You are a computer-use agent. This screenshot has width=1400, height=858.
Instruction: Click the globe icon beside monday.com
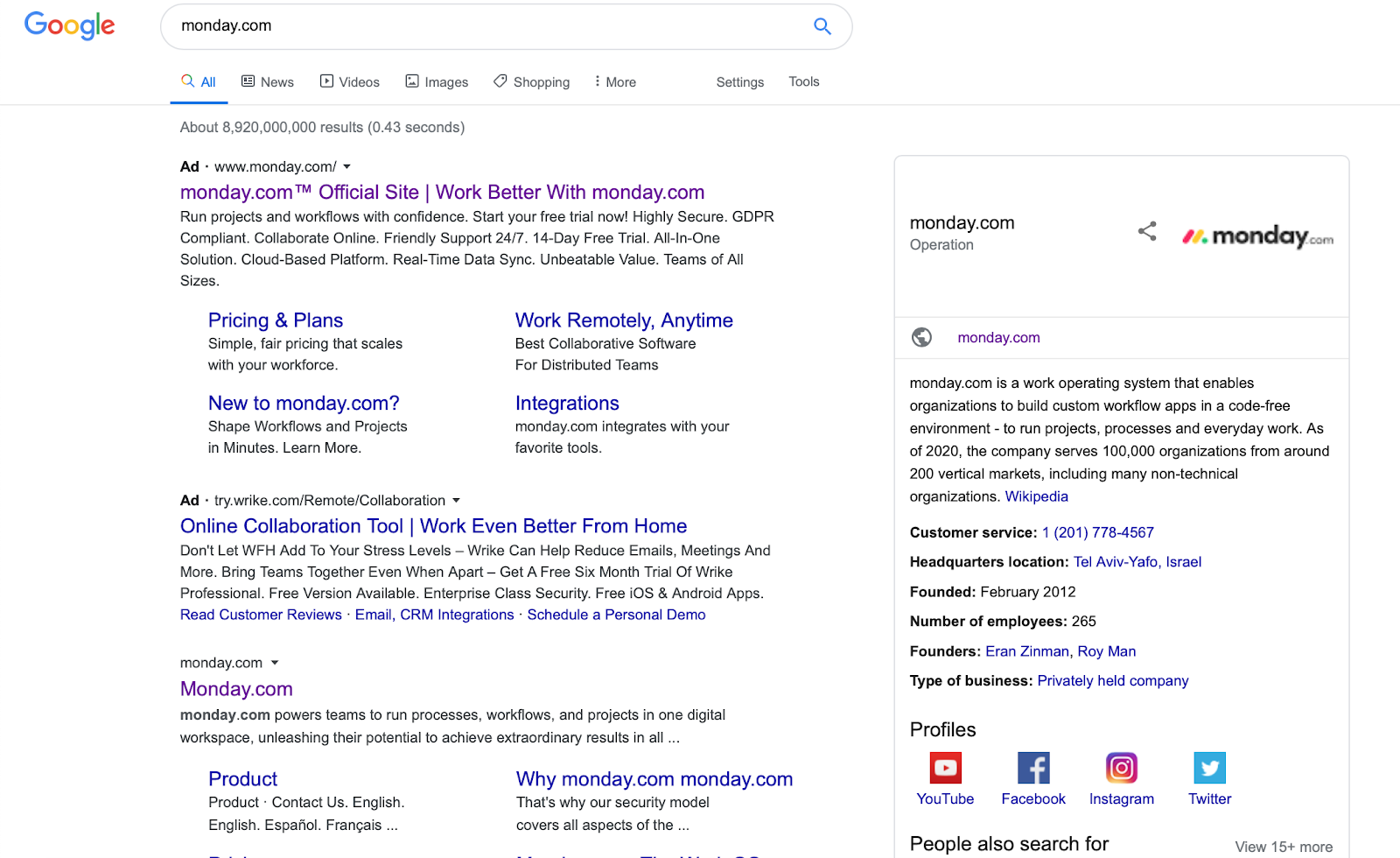[921, 337]
